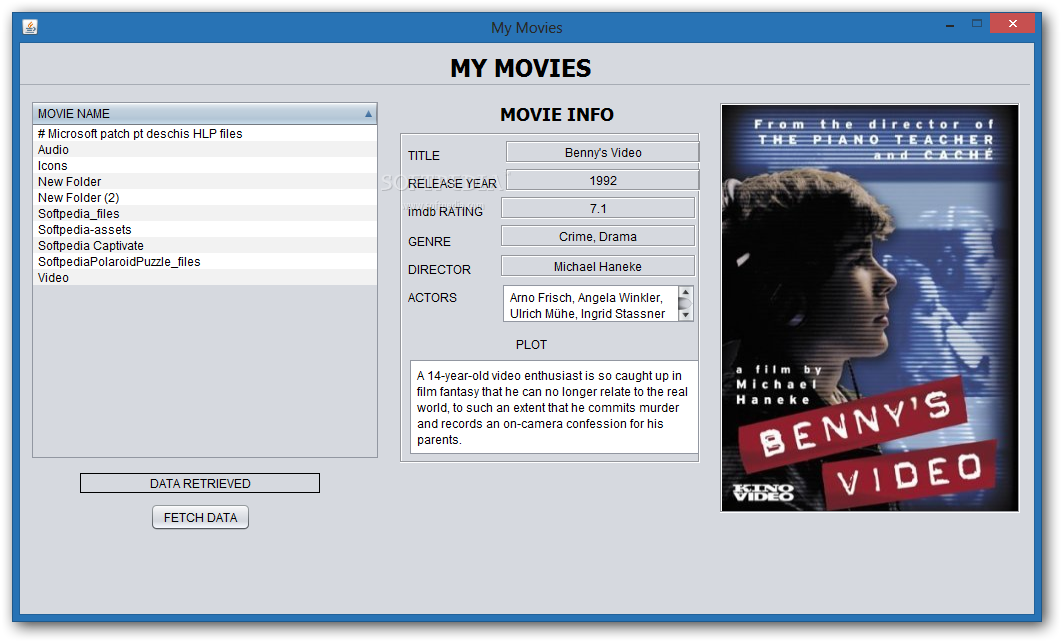This screenshot has height=642, width=1062.
Task: Click the MOVIE NAME column header
Action: click(205, 114)
